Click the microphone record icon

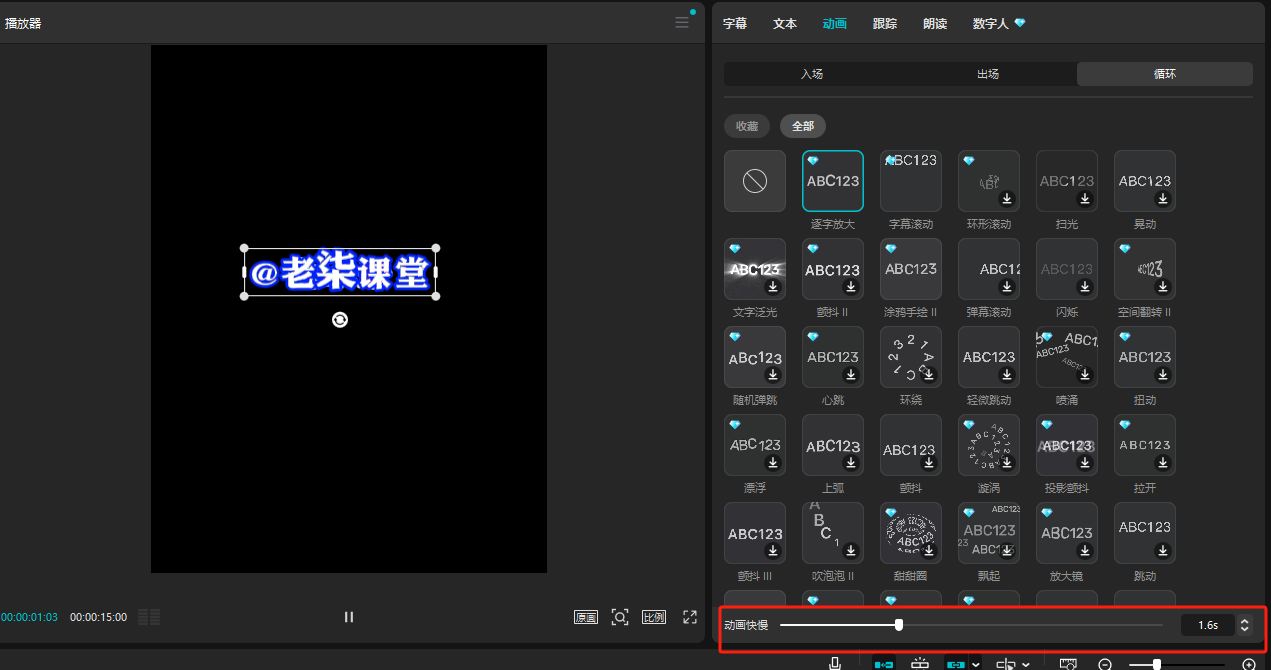[x=834, y=663]
